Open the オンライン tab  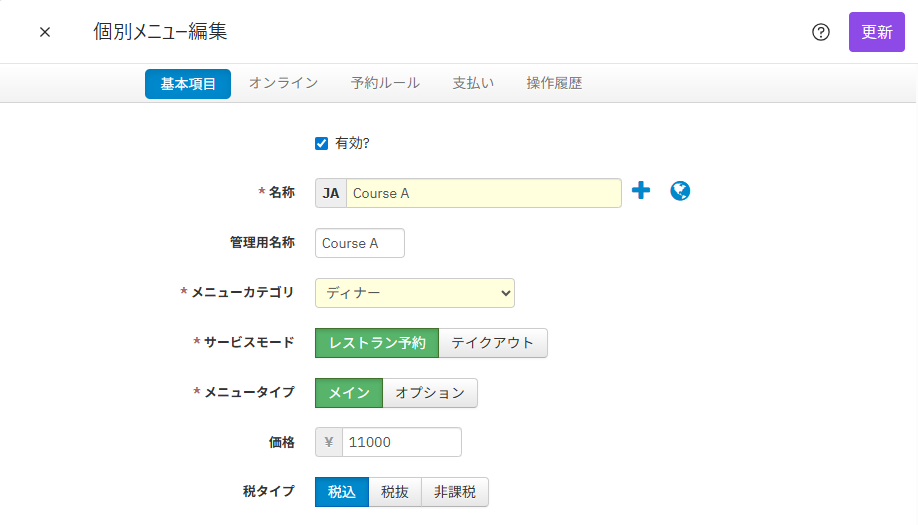[283, 83]
